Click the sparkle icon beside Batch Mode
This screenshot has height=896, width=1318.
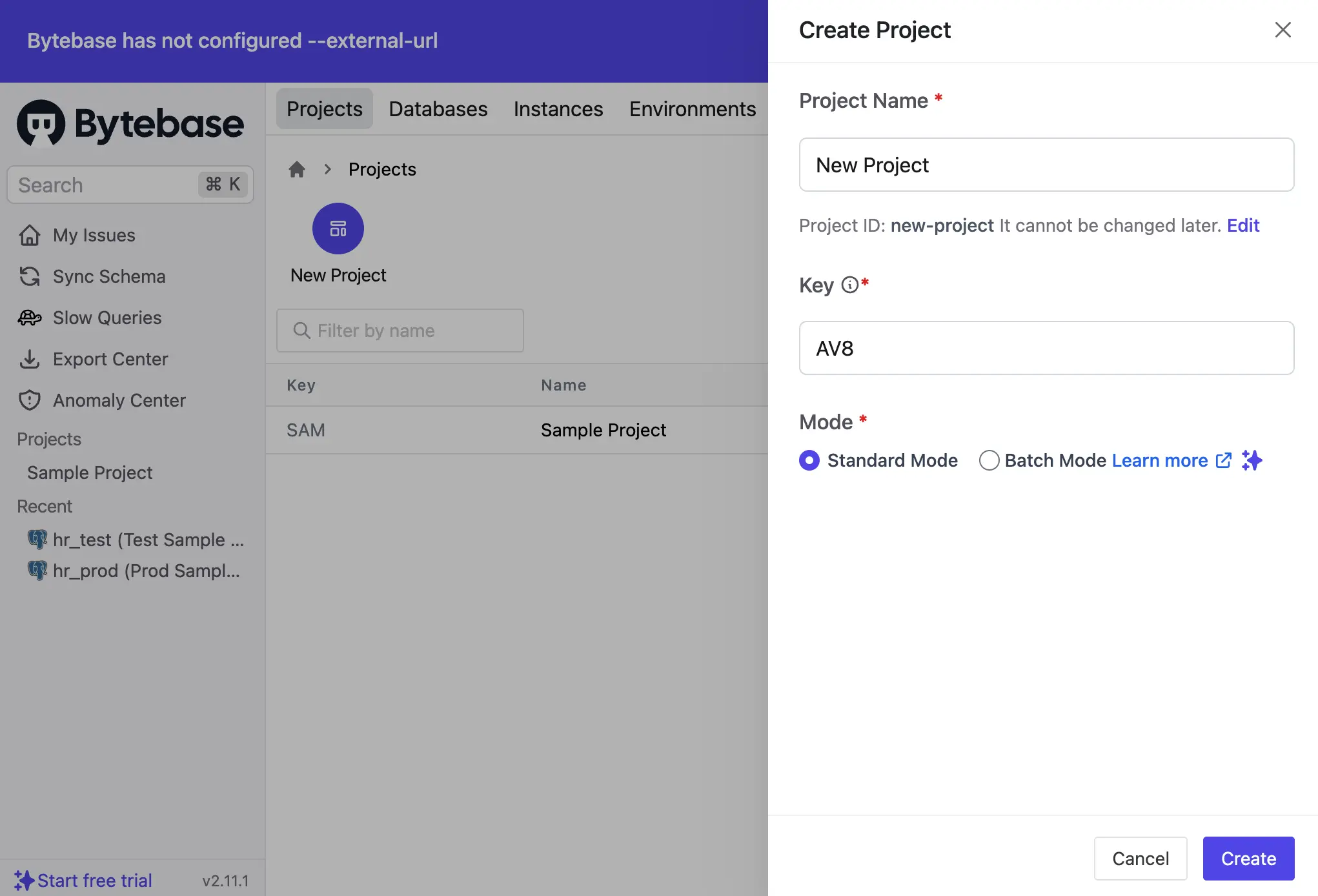tap(1252, 460)
